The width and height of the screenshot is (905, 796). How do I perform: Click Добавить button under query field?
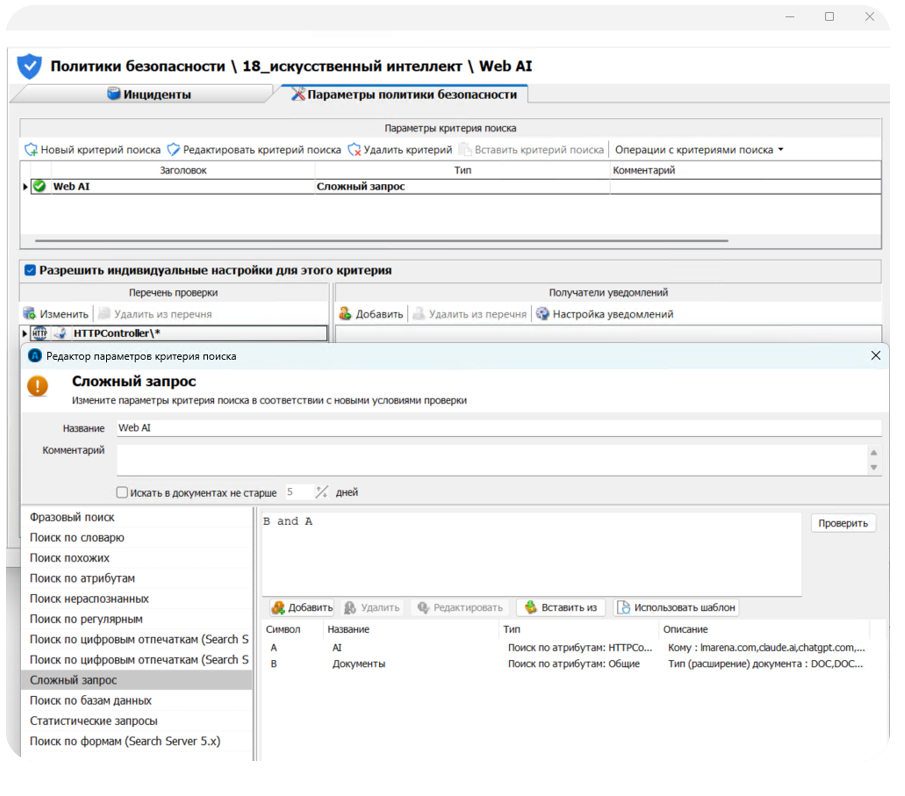301,608
